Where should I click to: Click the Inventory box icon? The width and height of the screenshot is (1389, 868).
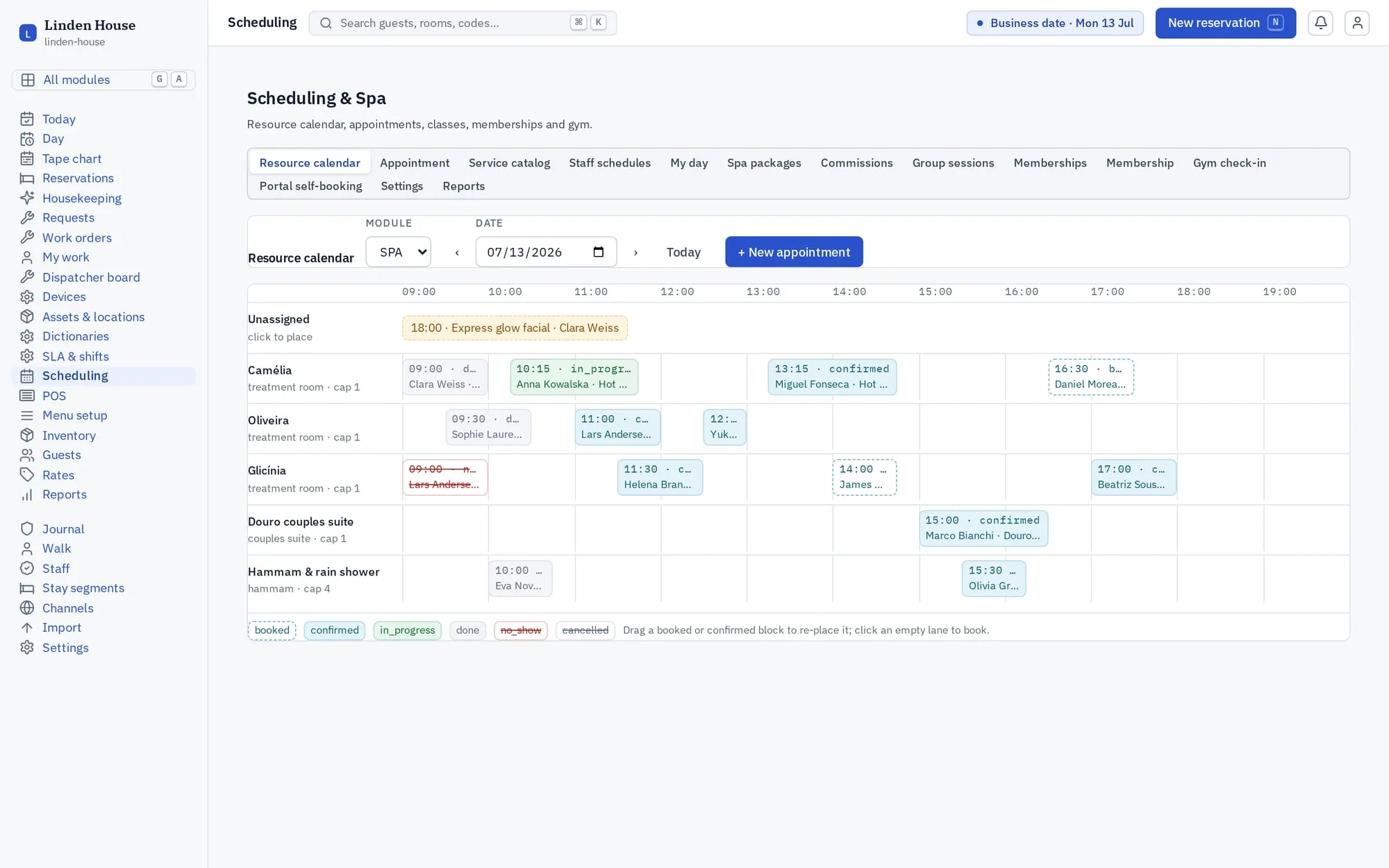coord(27,435)
